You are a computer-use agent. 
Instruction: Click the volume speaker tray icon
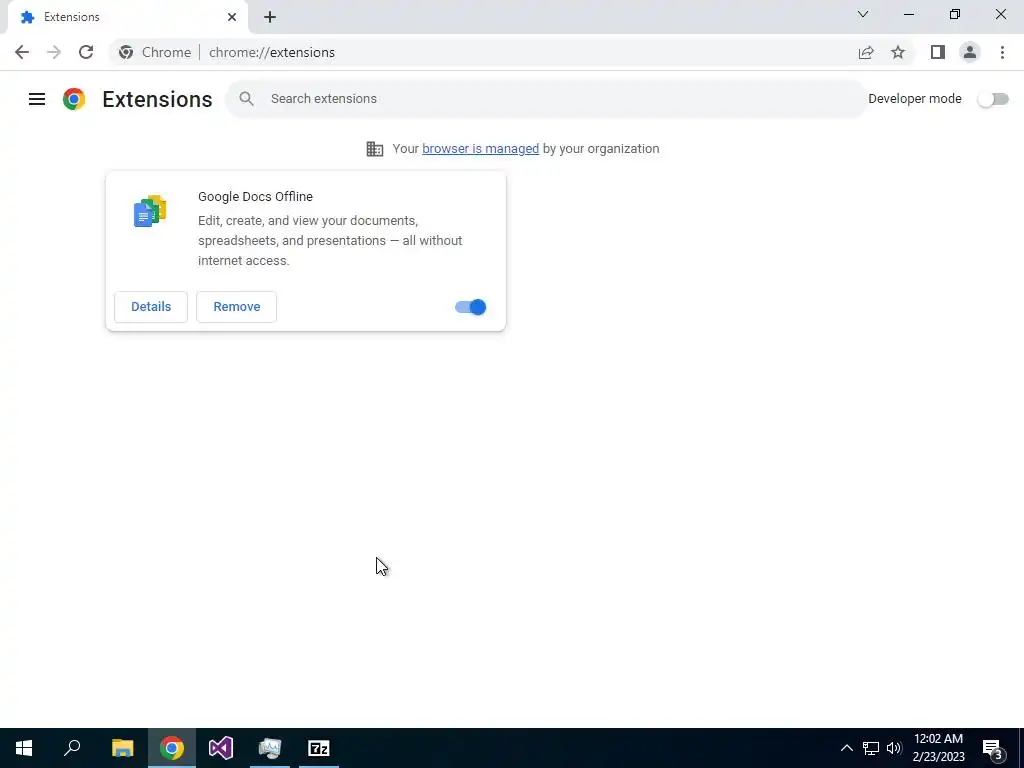click(x=894, y=748)
